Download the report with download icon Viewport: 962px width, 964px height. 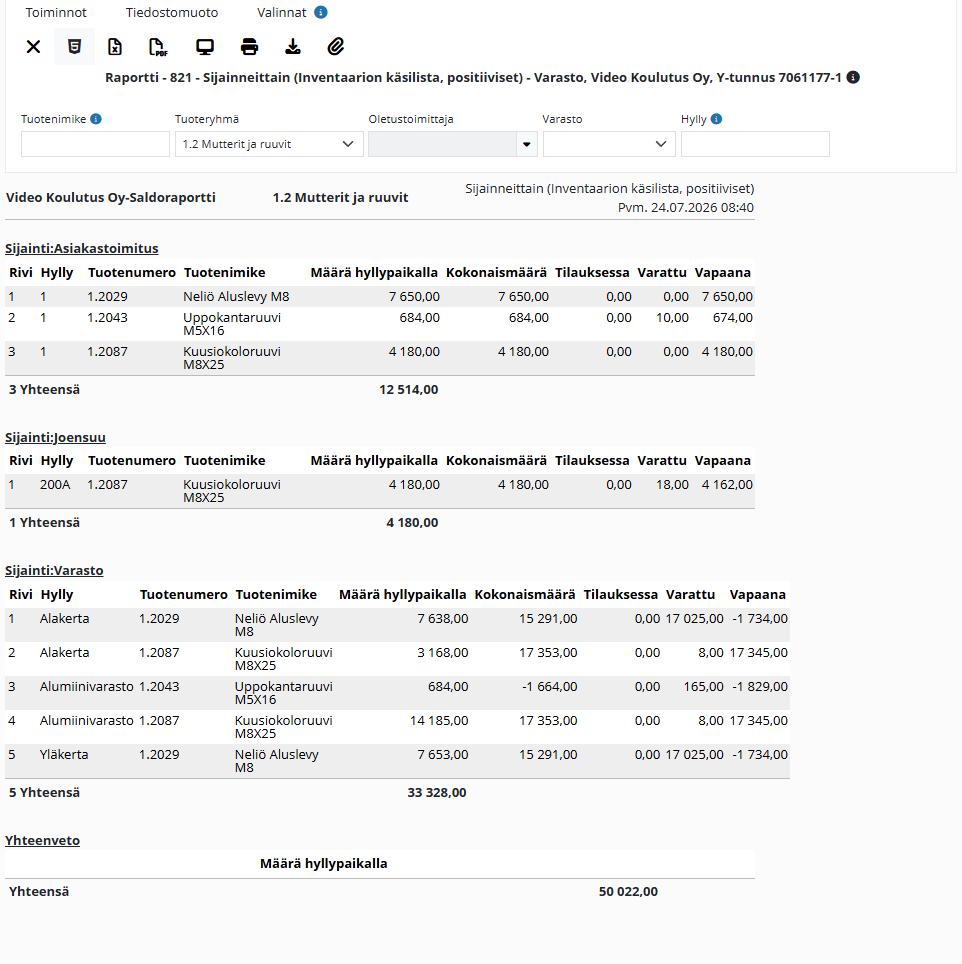293,47
